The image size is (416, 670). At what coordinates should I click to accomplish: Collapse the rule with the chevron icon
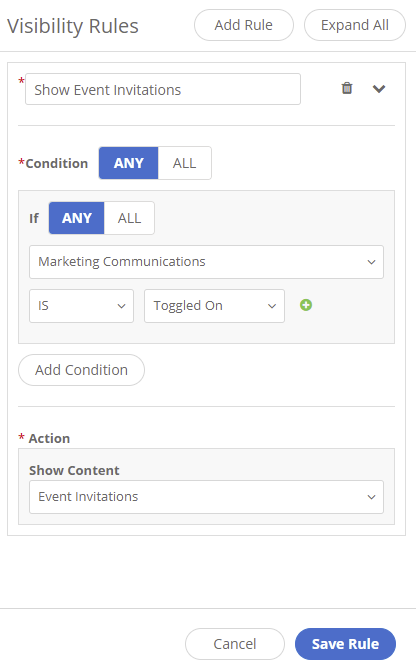(379, 88)
